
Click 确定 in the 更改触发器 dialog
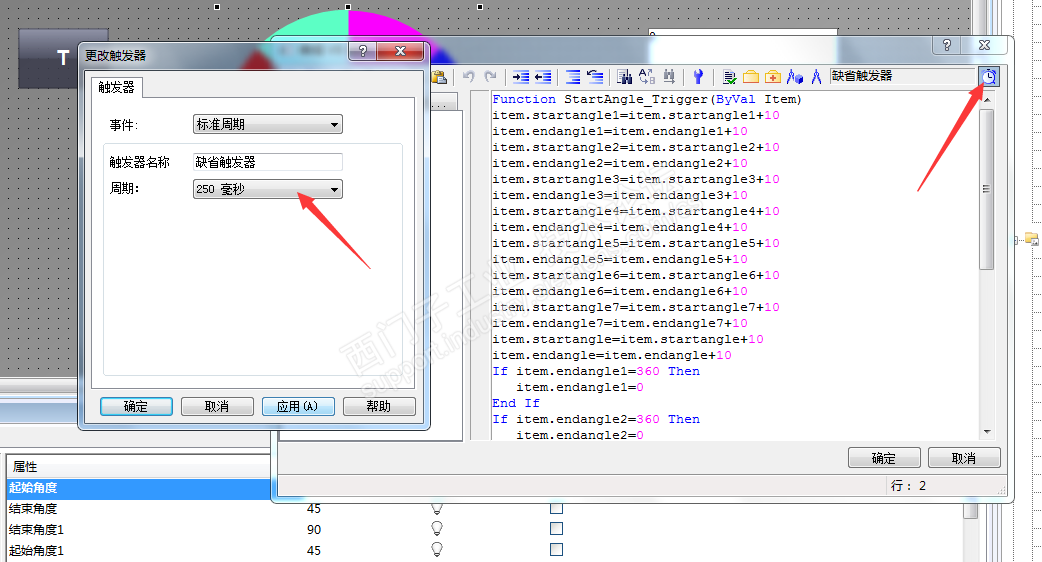pos(136,406)
